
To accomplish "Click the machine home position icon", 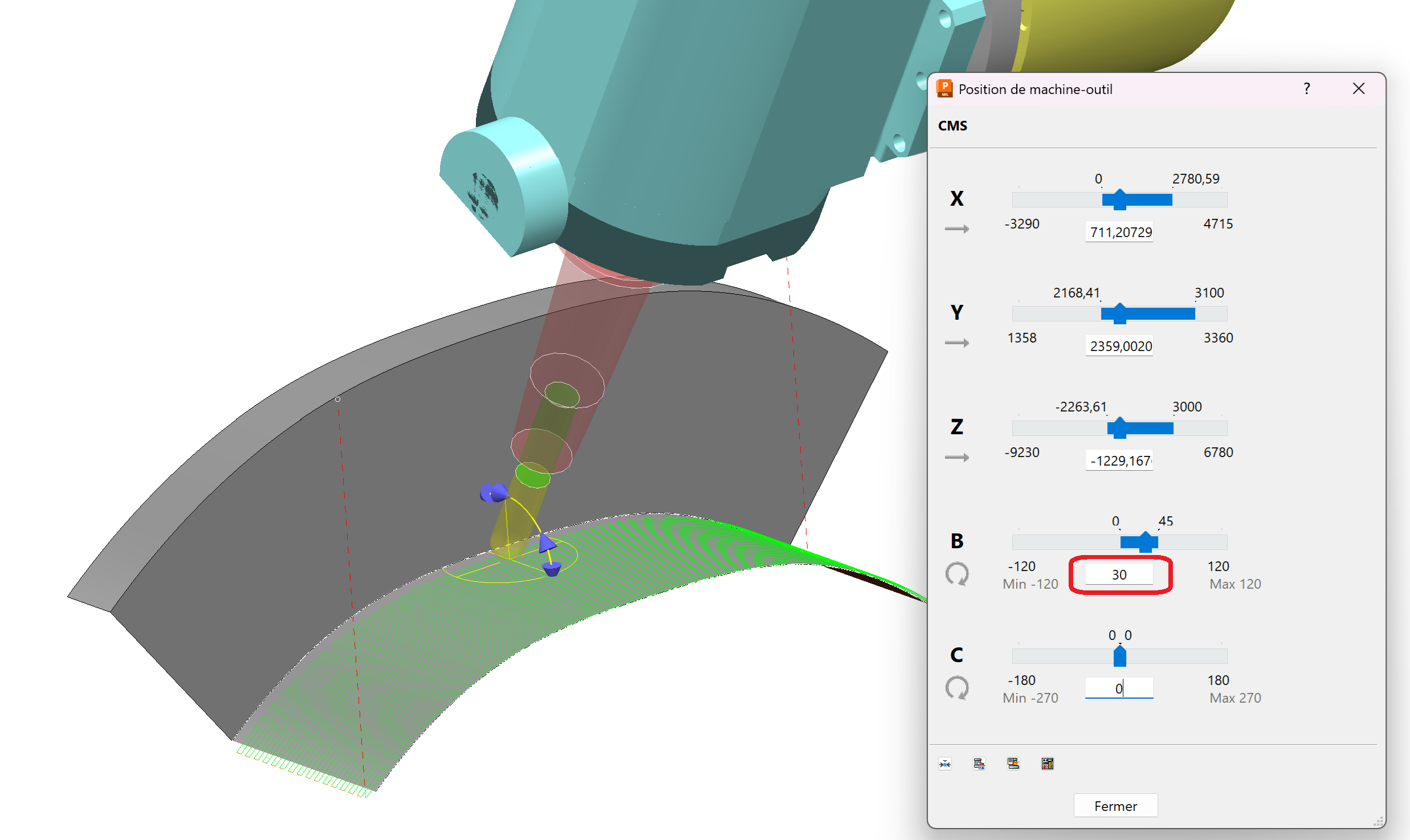I will [980, 764].
